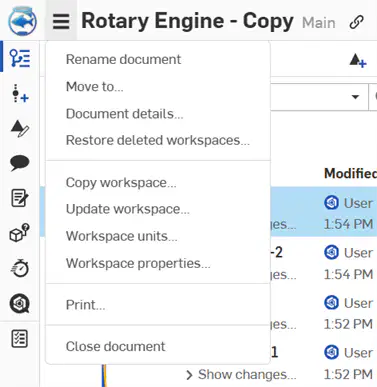Choose Close document in menu

[115, 347]
